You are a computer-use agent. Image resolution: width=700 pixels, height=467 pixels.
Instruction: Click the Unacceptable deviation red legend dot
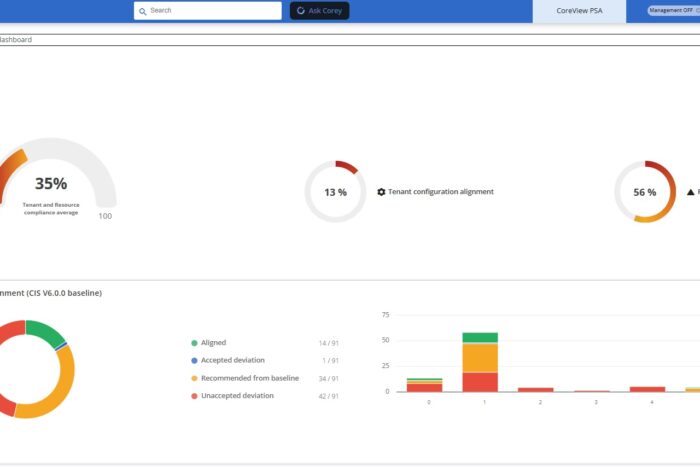tap(194, 396)
